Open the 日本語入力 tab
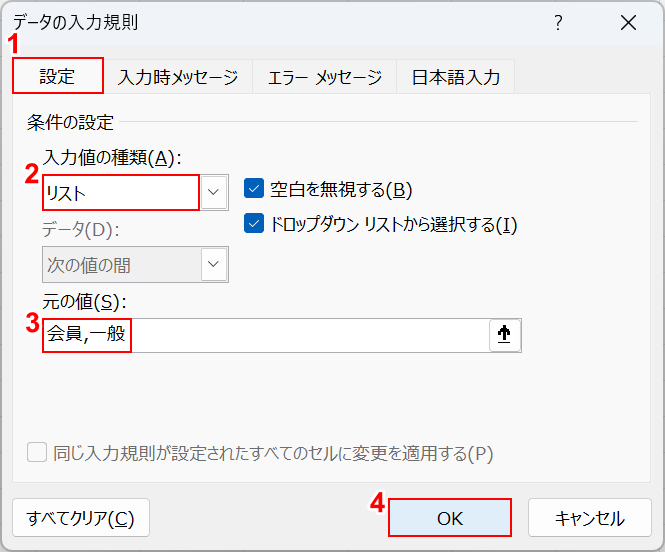The height and width of the screenshot is (552, 665). point(456,77)
